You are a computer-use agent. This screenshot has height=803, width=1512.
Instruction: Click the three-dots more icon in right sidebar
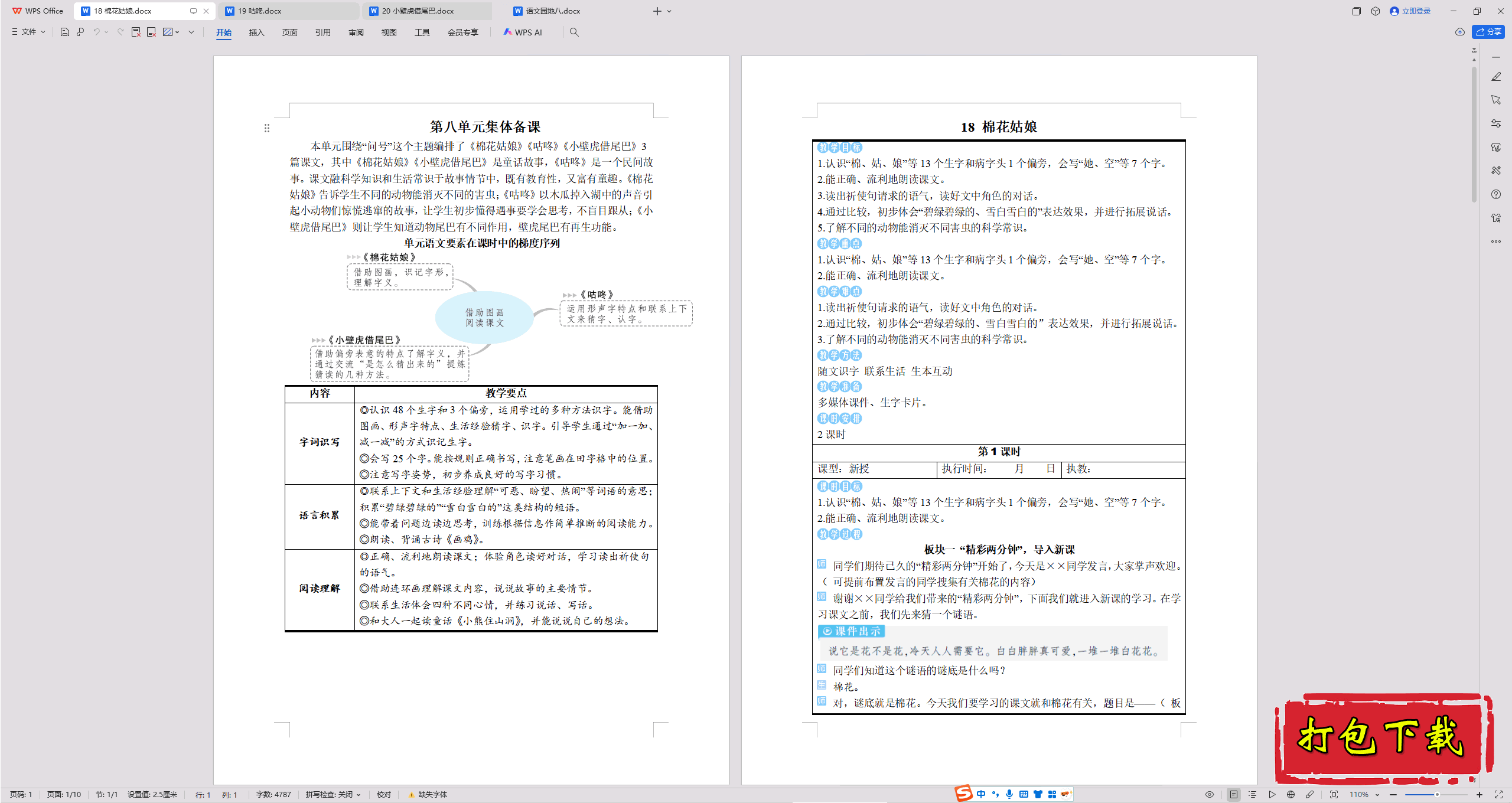click(x=1496, y=241)
